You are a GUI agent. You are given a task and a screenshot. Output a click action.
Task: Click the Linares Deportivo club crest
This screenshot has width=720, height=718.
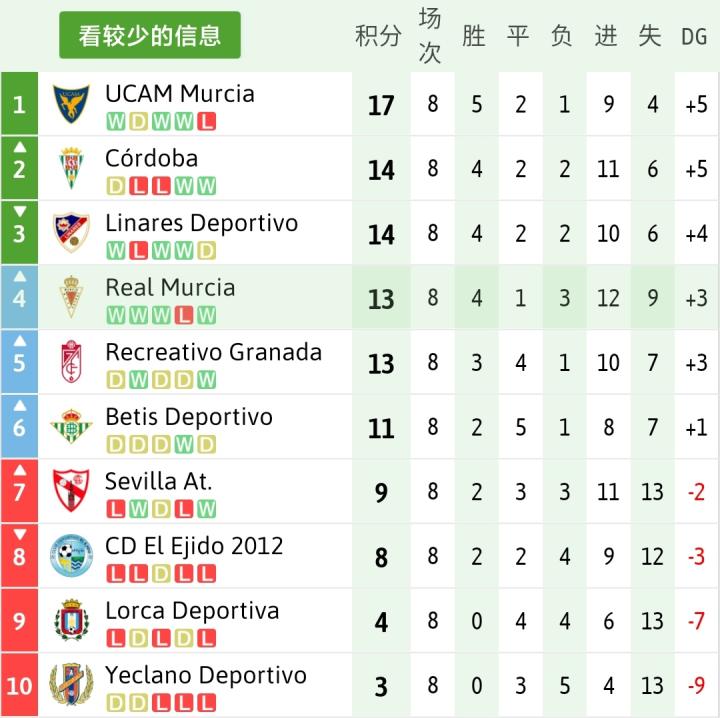point(71,233)
